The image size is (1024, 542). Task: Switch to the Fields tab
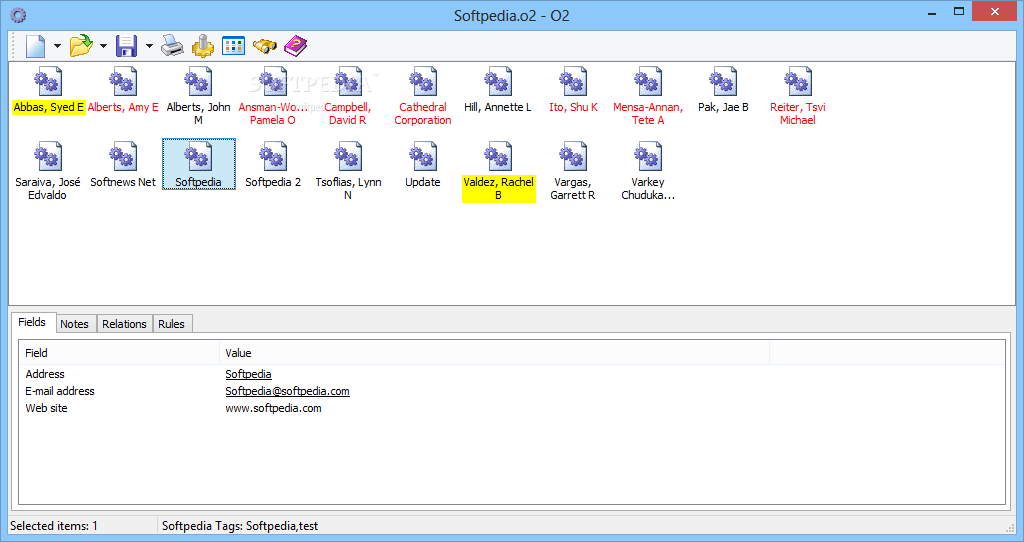coord(33,322)
